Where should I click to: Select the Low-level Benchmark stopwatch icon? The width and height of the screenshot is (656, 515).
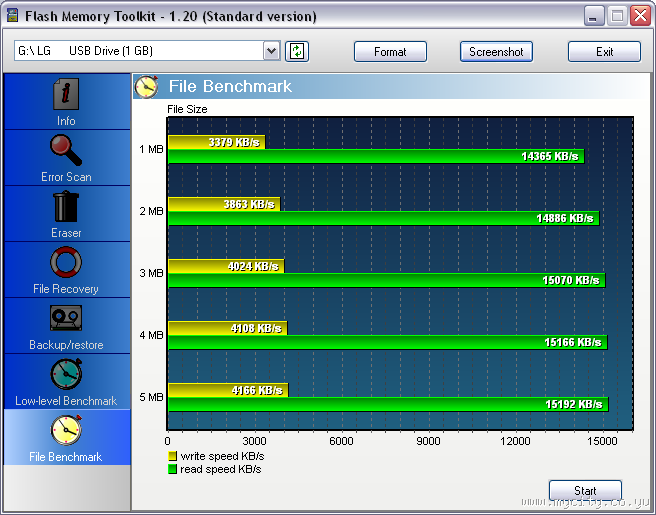66,375
